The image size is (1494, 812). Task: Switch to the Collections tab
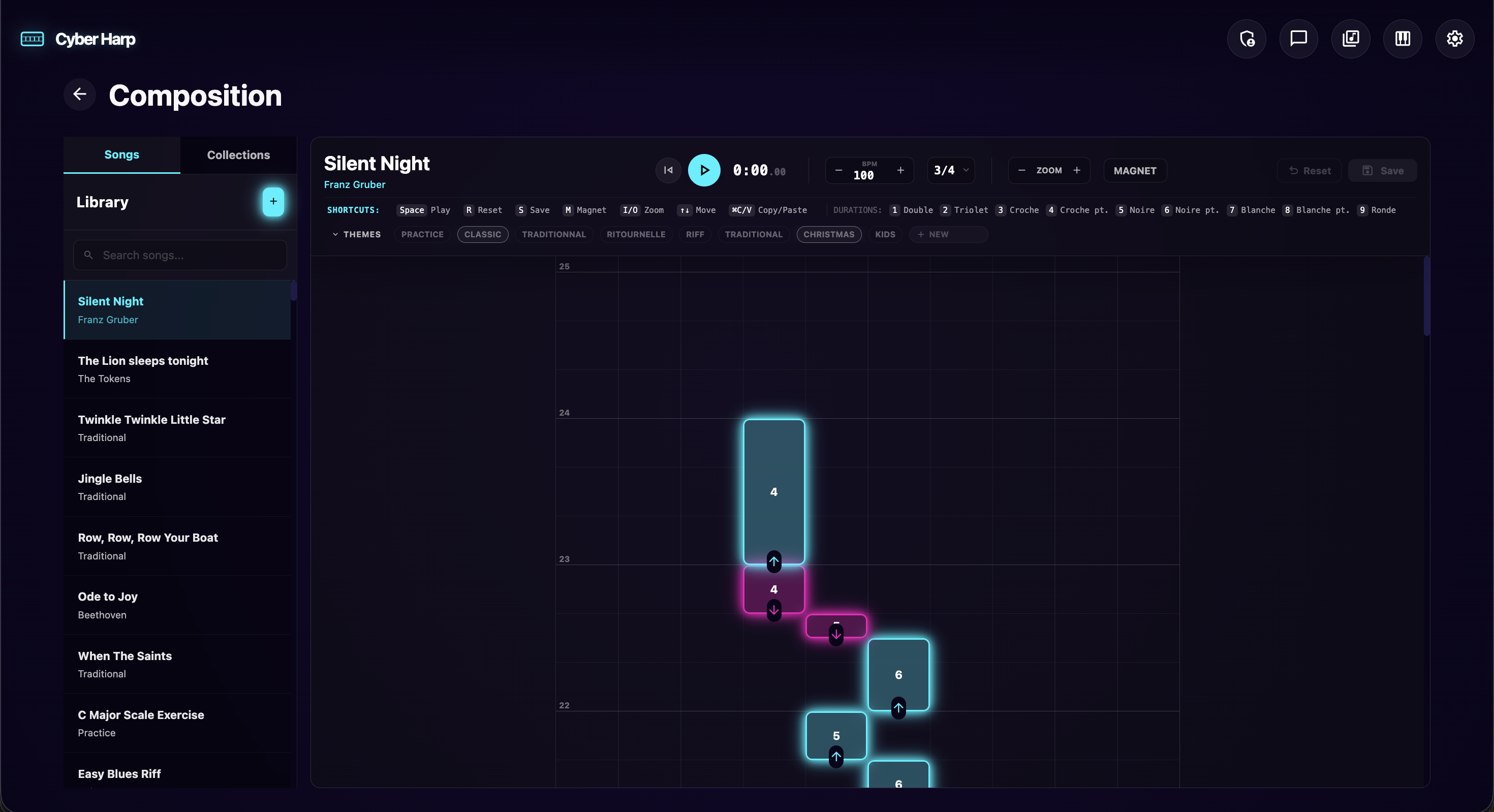pyautogui.click(x=238, y=155)
